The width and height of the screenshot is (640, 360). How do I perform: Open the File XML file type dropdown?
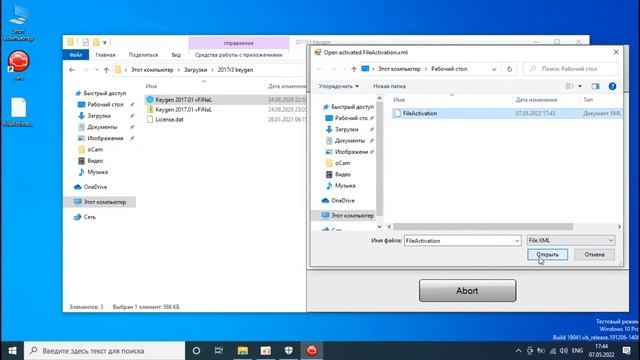pyautogui.click(x=571, y=240)
